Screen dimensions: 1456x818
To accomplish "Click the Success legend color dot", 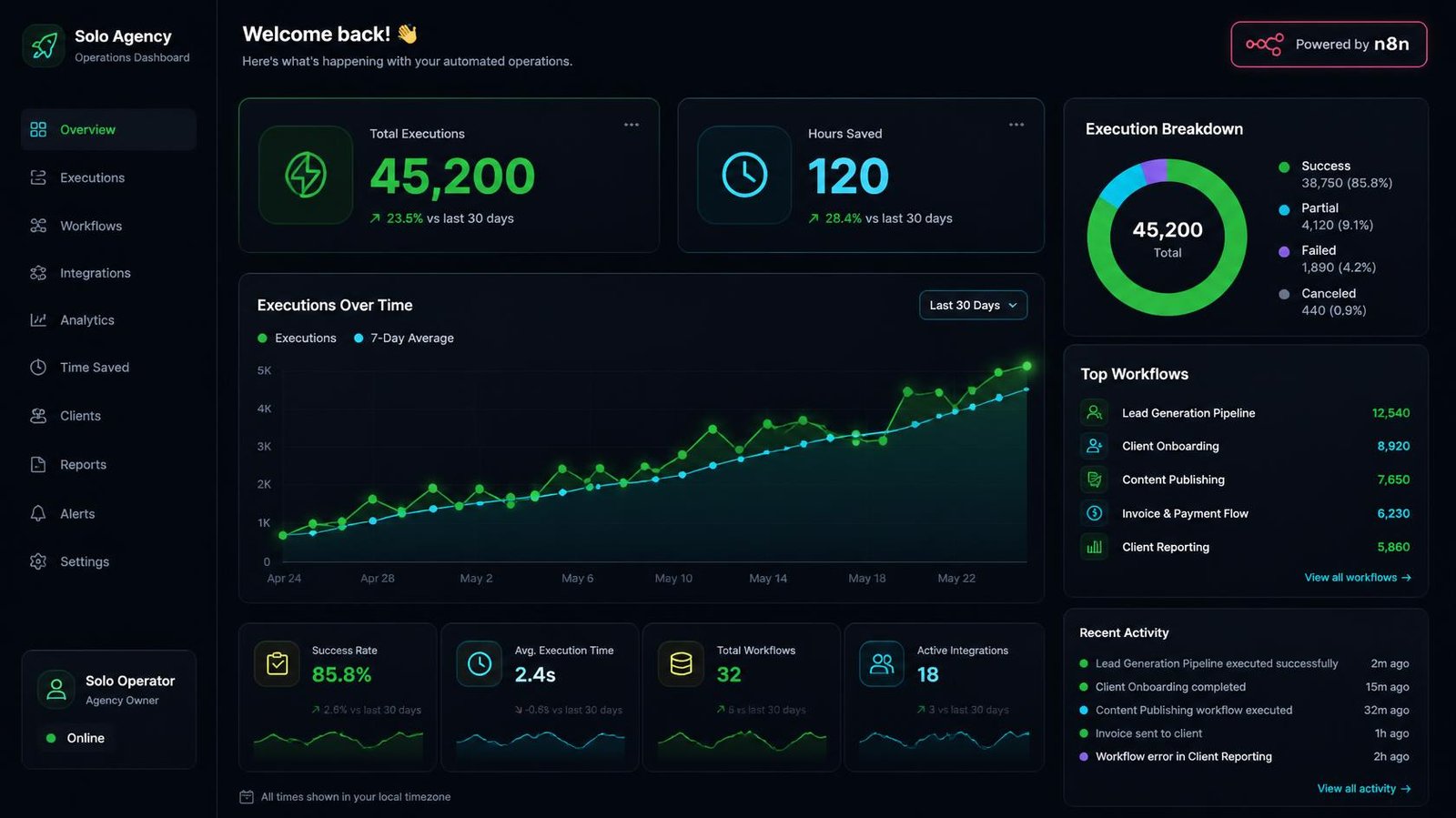I will click(1284, 167).
